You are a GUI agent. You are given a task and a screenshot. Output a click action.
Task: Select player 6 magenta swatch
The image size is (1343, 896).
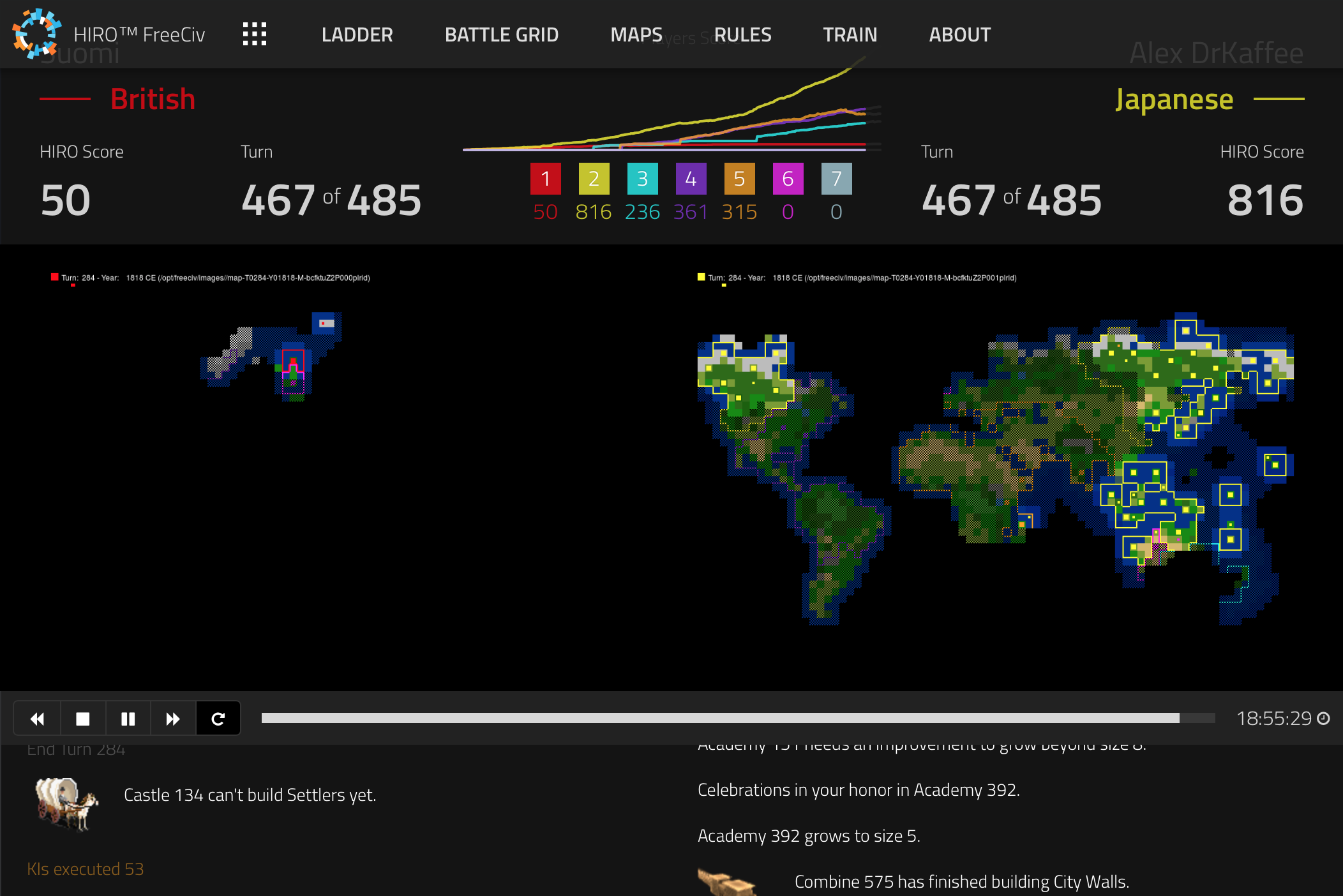click(788, 179)
